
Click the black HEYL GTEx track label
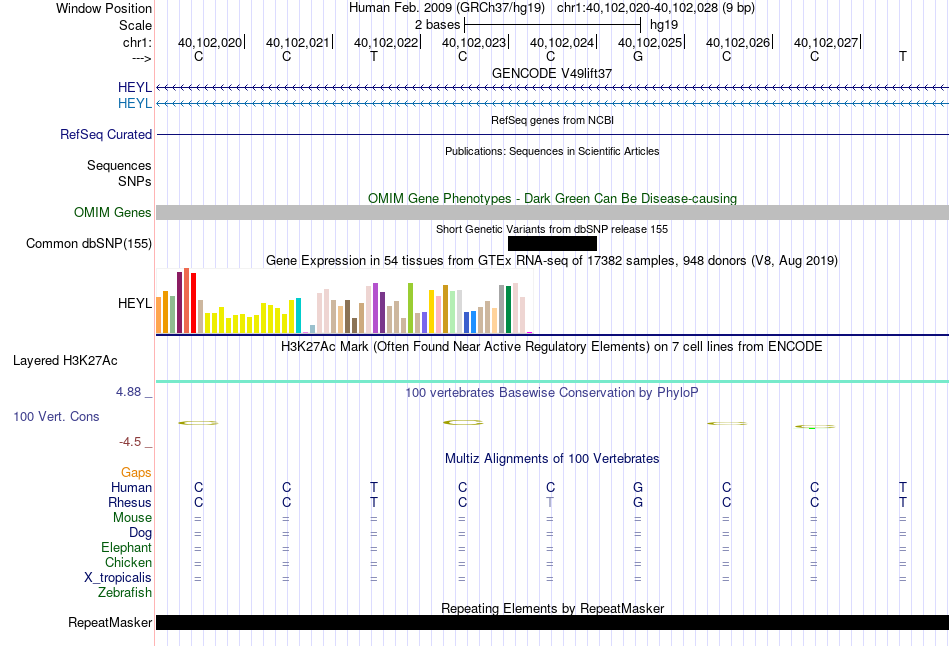pyautogui.click(x=135, y=303)
